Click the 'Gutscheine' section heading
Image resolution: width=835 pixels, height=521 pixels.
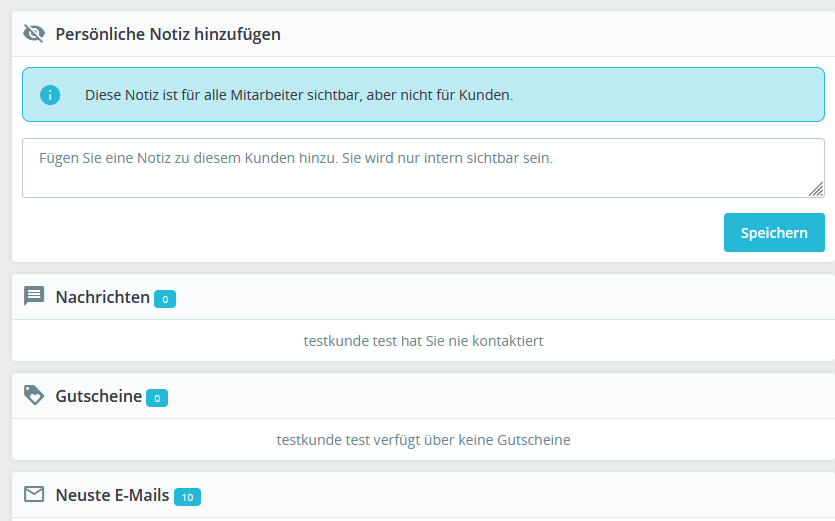coord(99,396)
